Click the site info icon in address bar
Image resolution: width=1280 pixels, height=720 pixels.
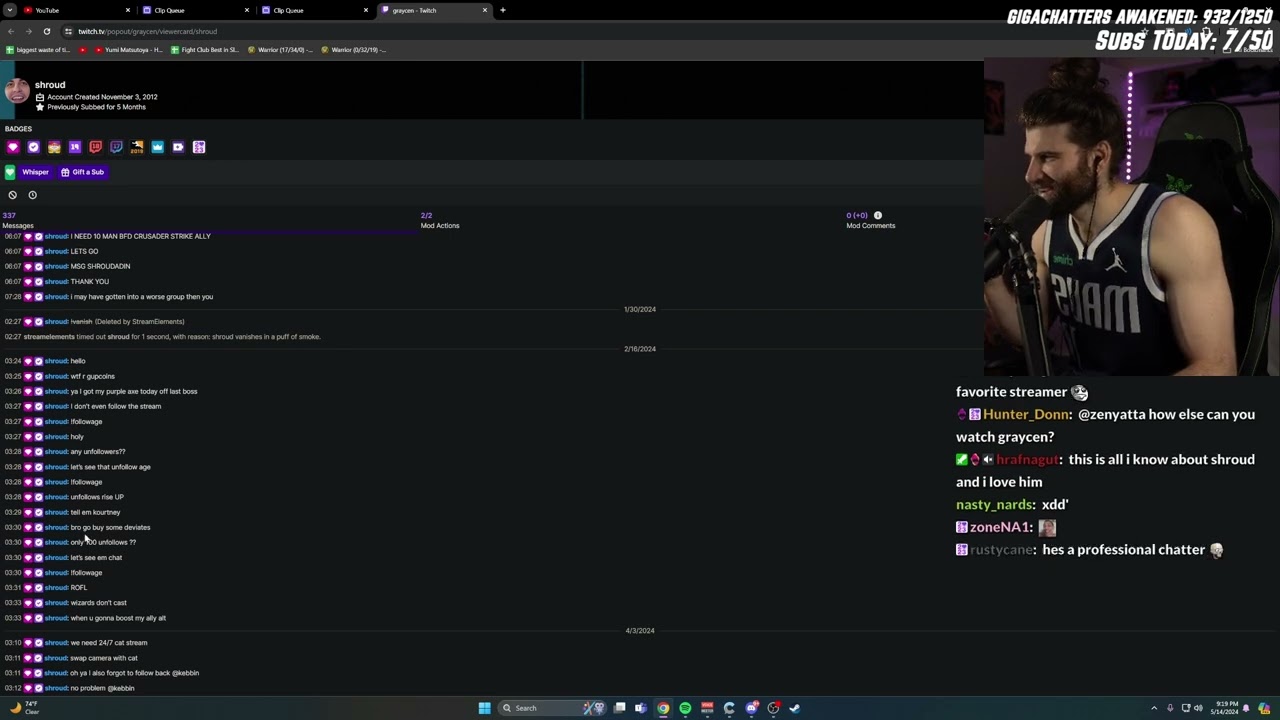click(68, 31)
